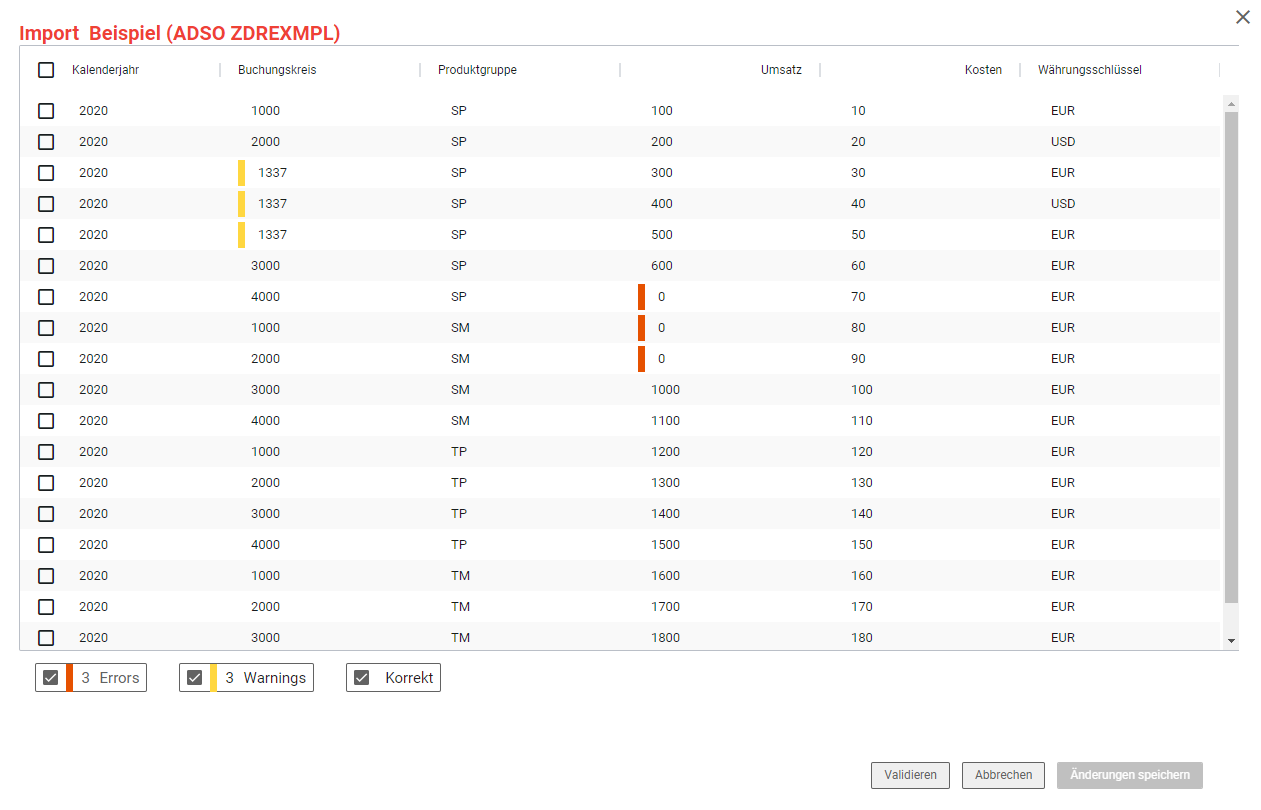The image size is (1261, 810).
Task: Cancel import with Abbrechen button
Action: 1003,775
